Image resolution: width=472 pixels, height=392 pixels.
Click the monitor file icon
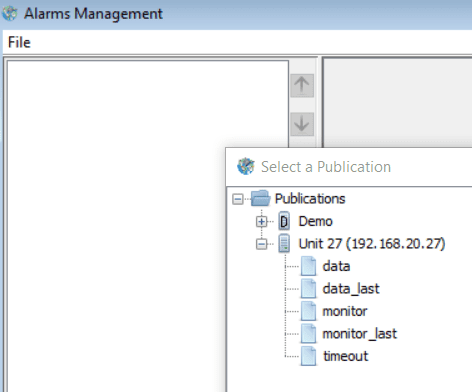[308, 311]
